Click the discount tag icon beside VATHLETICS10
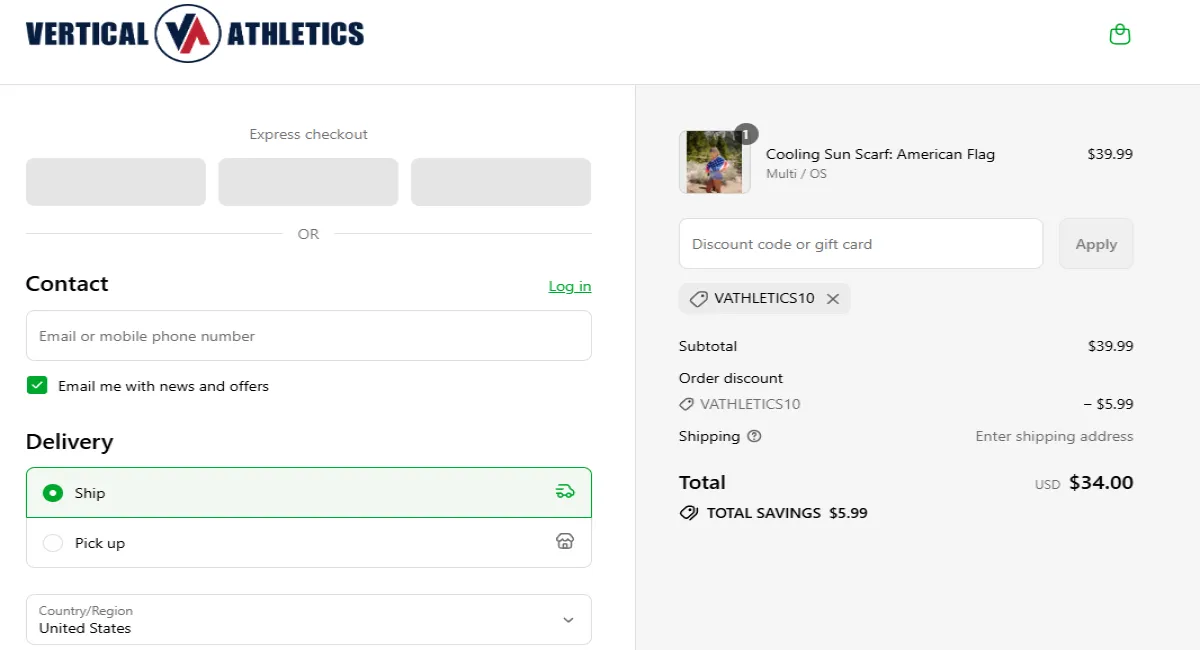The width and height of the screenshot is (1200, 650). (x=698, y=298)
